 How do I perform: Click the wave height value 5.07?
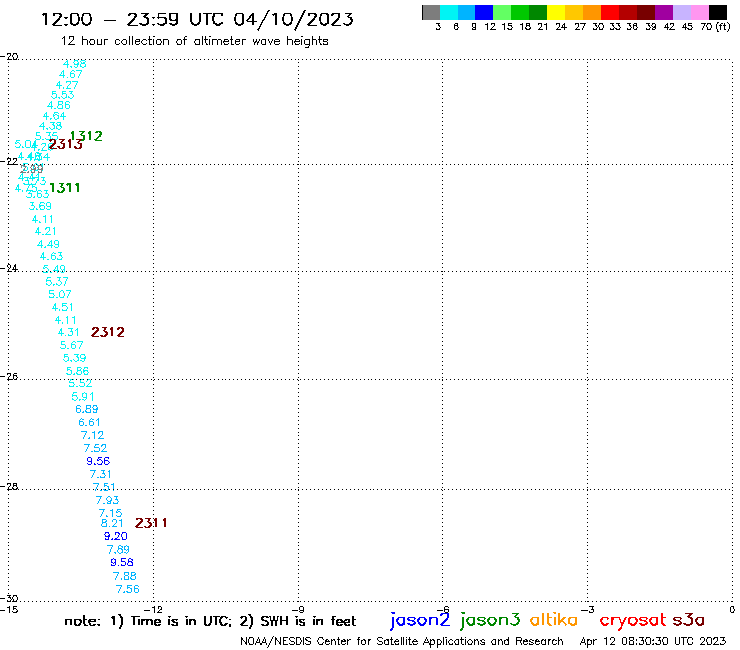click(x=60, y=295)
